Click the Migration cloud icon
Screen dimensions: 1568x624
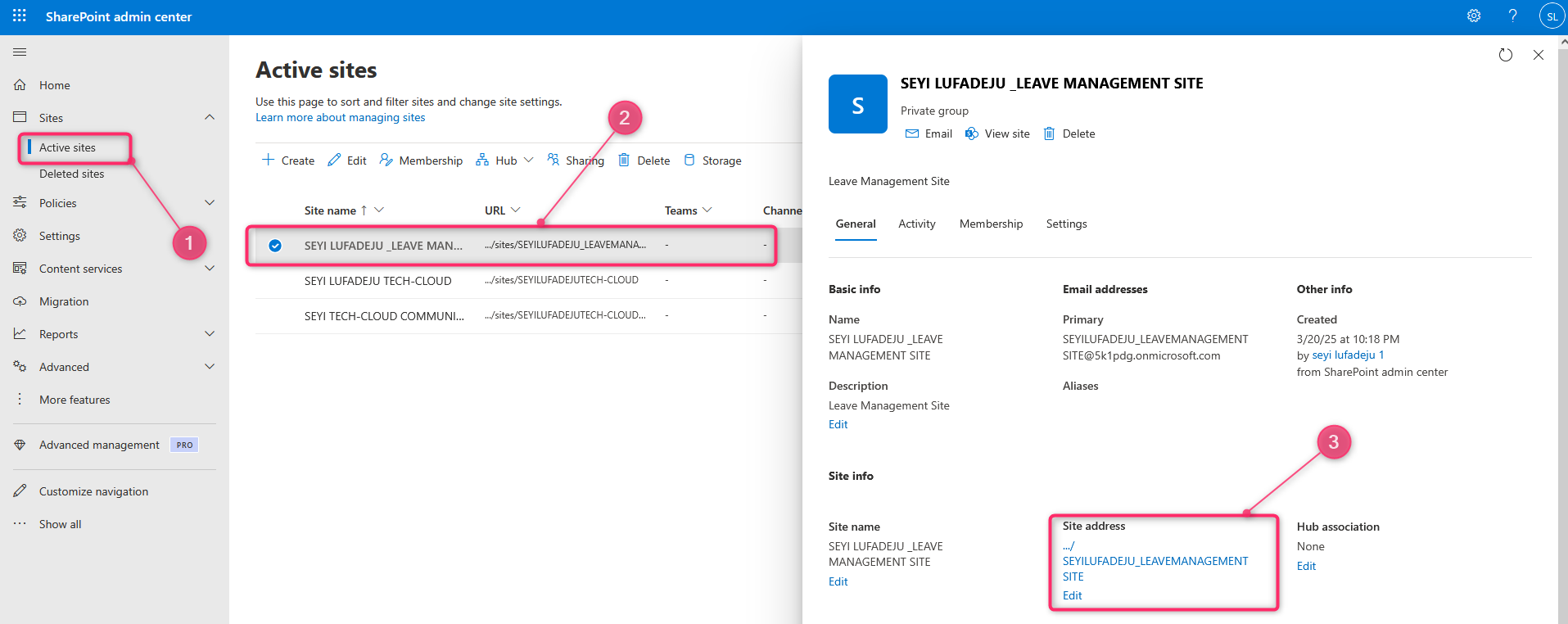pos(20,301)
